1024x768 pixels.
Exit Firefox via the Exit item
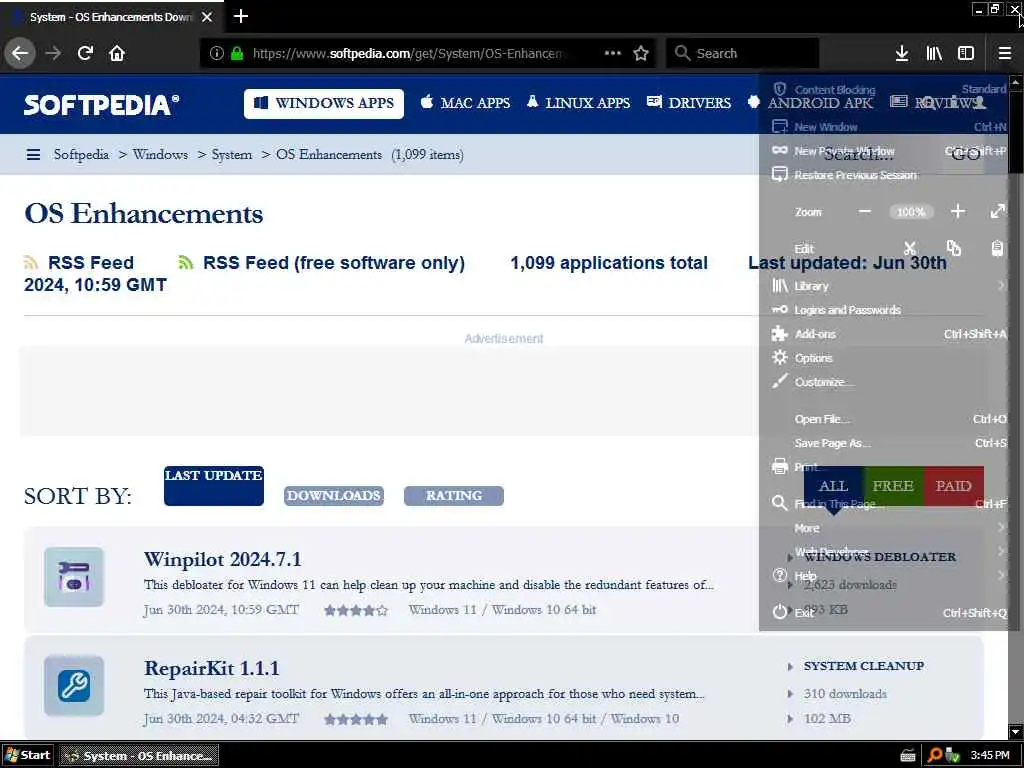[889, 613]
